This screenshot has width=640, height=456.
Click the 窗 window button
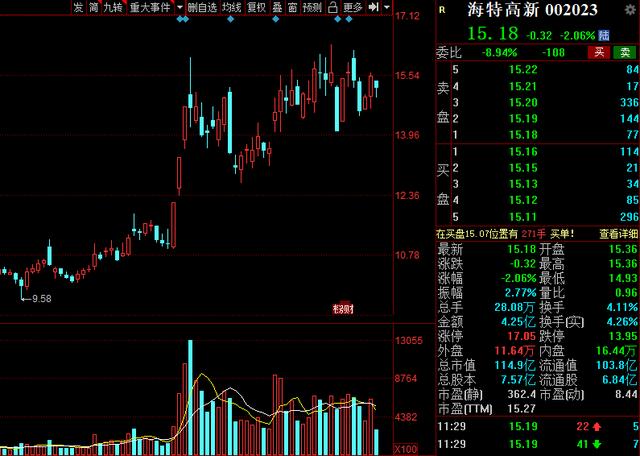[x=292, y=7]
